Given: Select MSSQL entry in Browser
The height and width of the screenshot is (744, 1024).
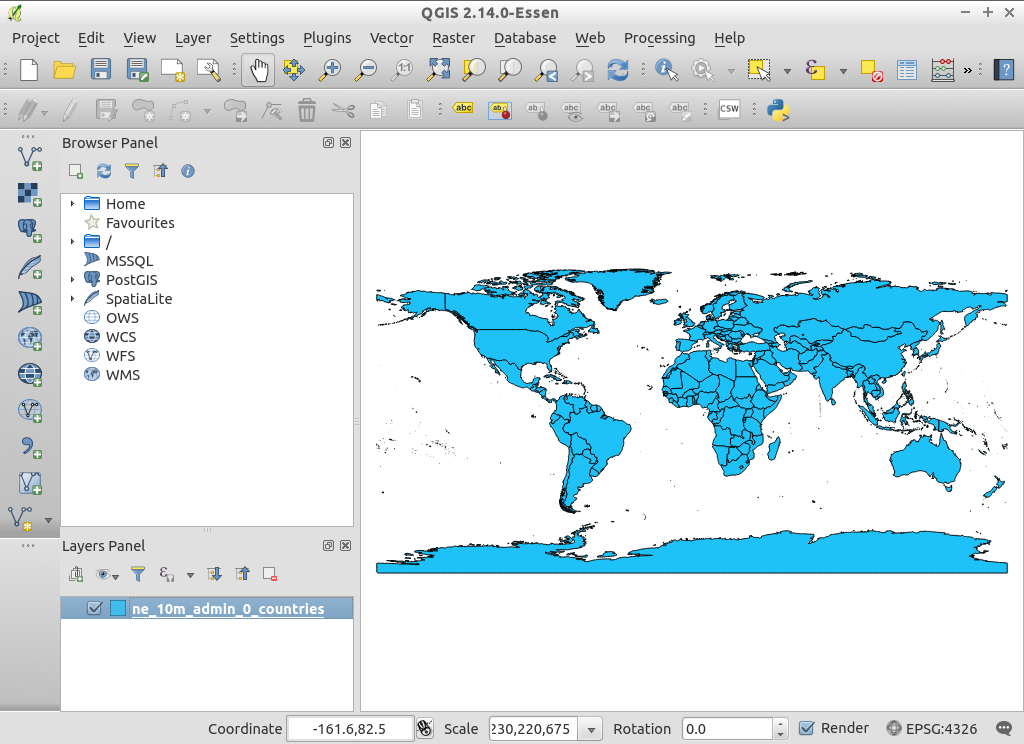Looking at the screenshot, I should click(x=129, y=261).
